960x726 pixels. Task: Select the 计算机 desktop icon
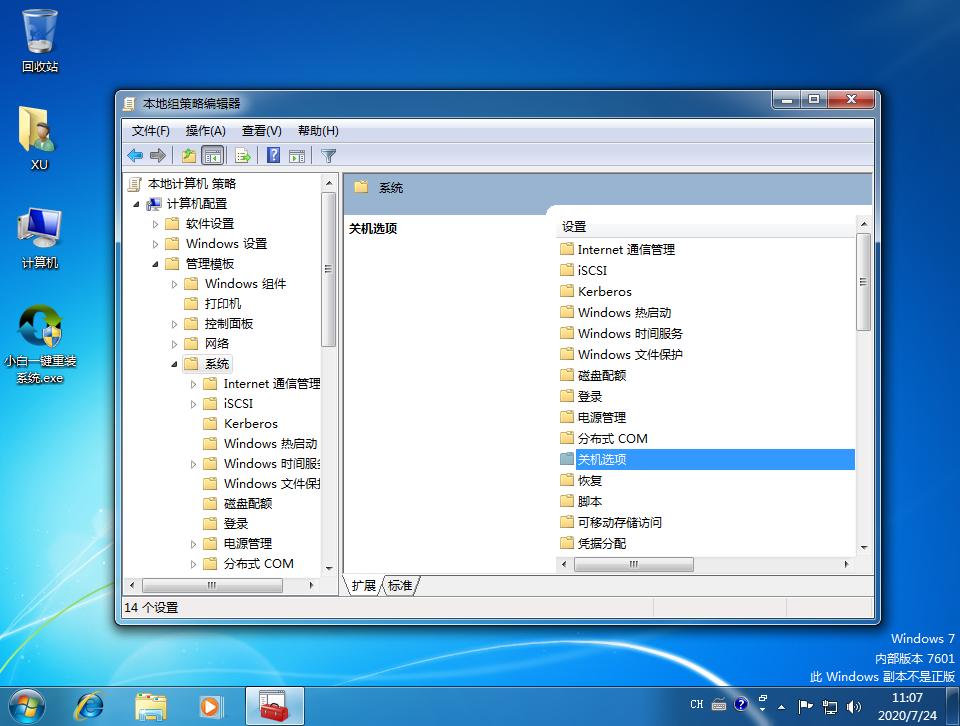(40, 238)
